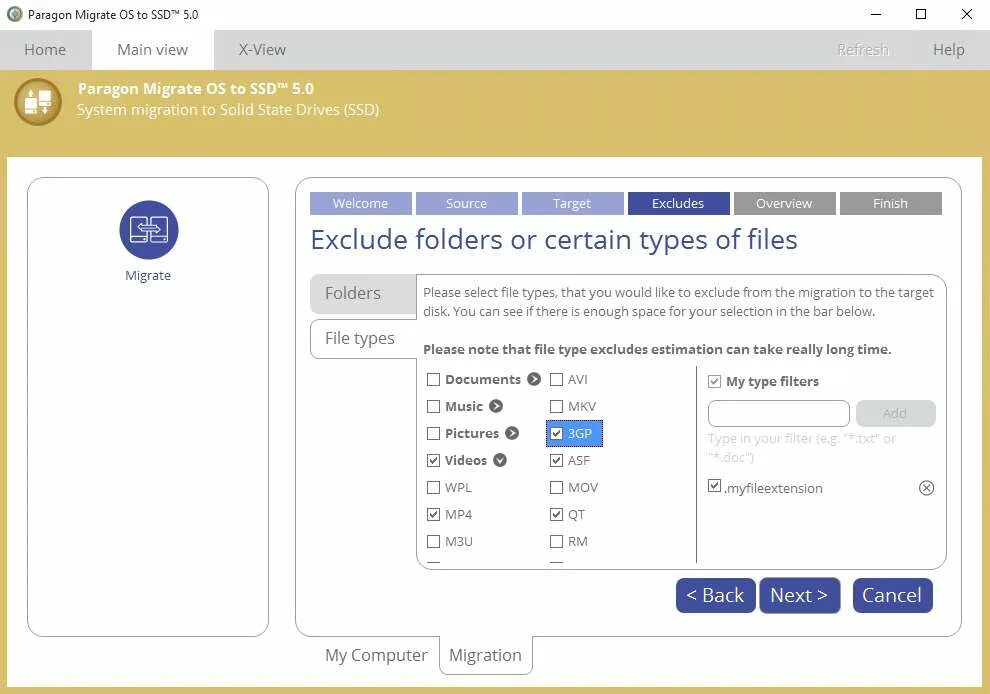Switch to the X-View tab
The height and width of the screenshot is (694, 990).
coord(262,50)
